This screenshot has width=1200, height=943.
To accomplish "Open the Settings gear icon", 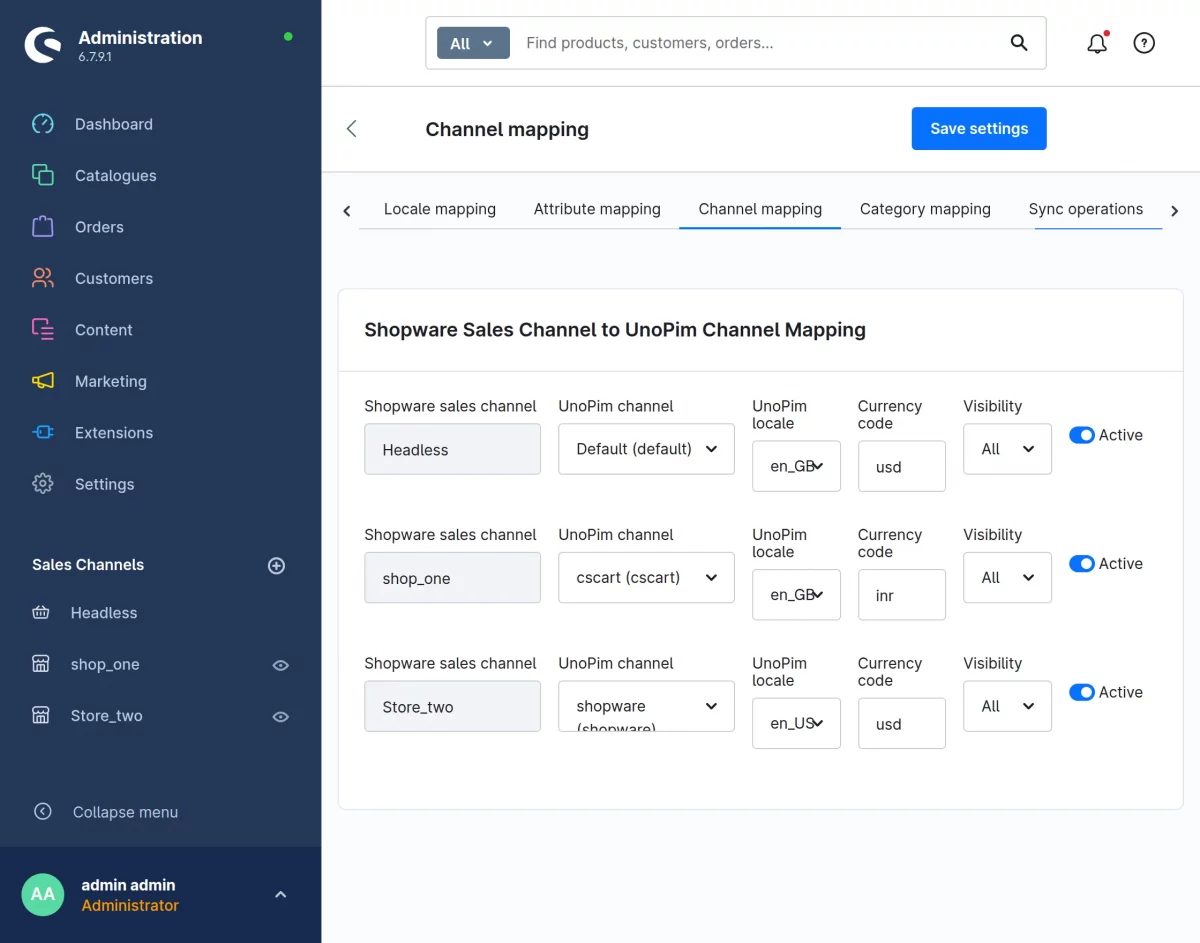I will click(43, 484).
